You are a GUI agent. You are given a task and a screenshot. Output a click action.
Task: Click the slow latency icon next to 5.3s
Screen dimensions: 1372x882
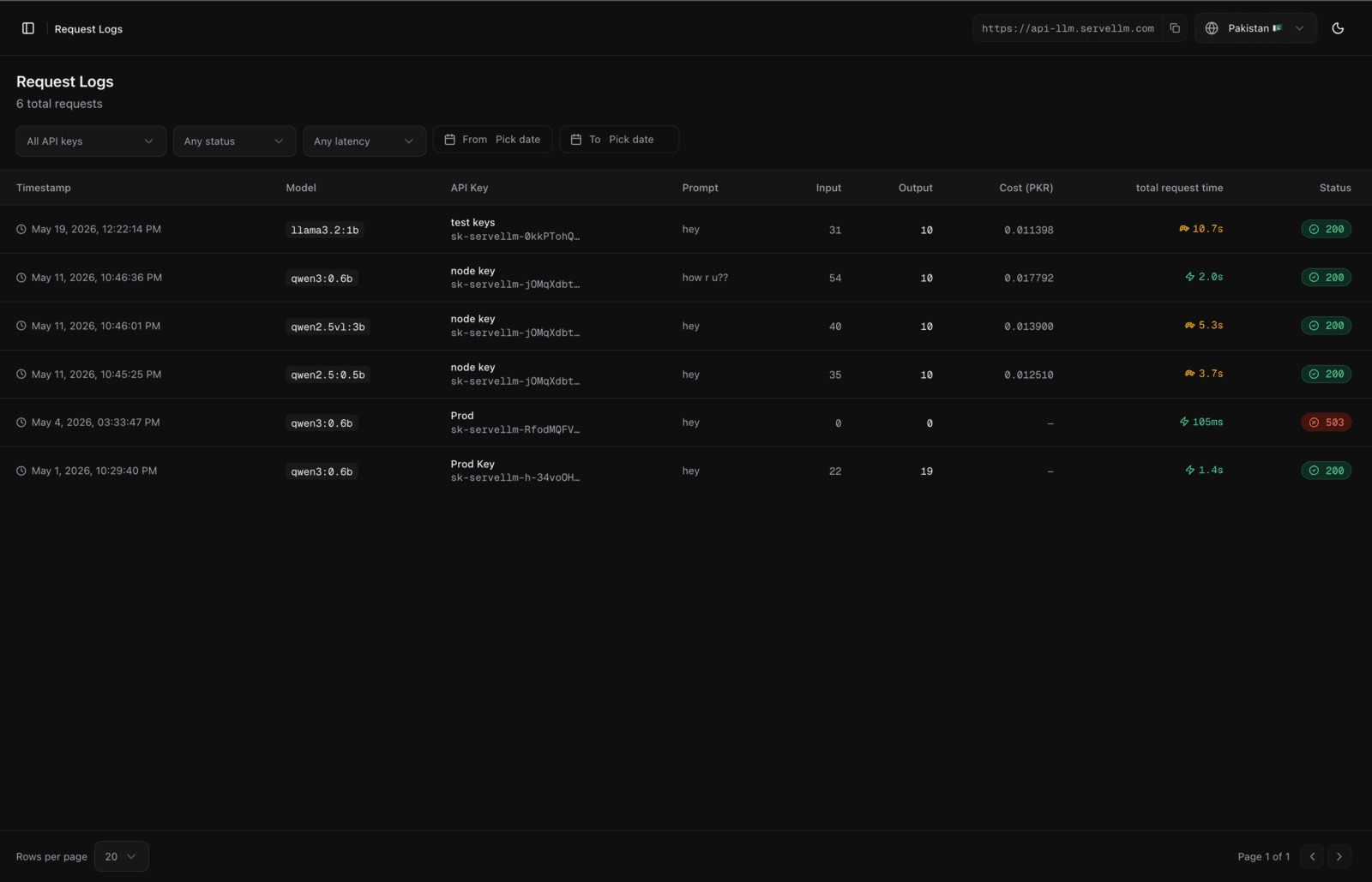tap(1190, 326)
